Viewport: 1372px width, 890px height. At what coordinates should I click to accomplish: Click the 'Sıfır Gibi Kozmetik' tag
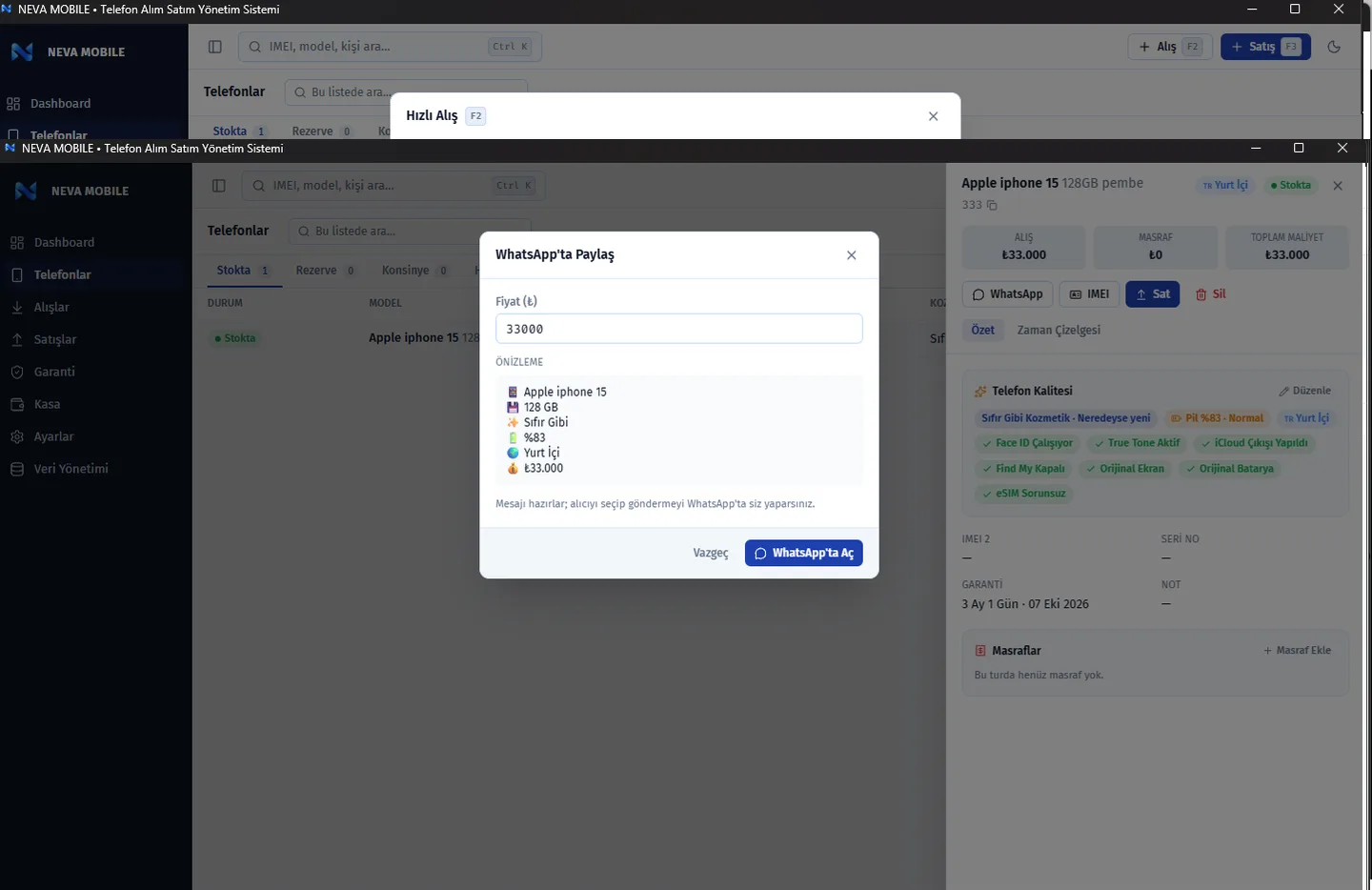tap(1065, 418)
